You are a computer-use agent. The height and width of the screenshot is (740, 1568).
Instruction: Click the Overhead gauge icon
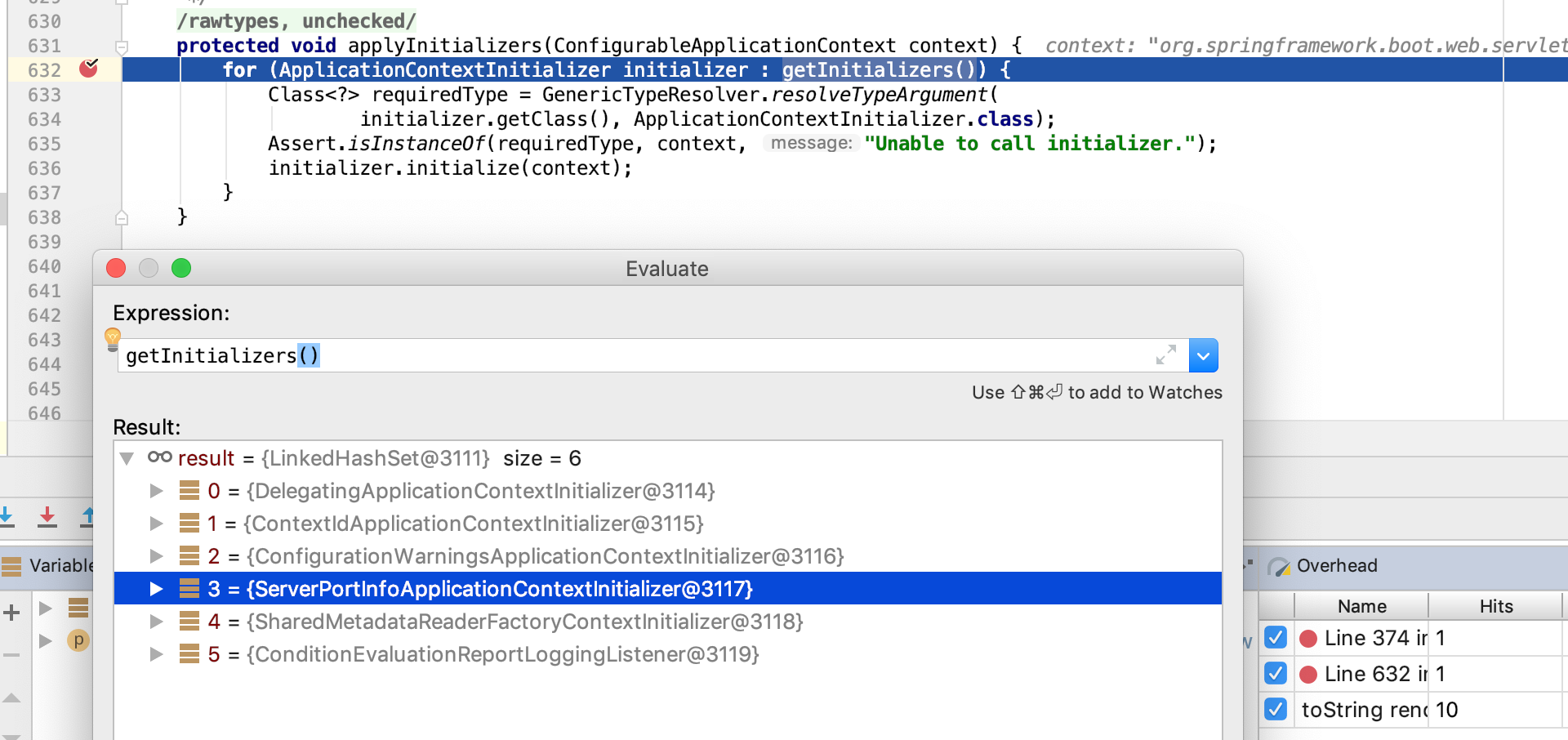click(x=1278, y=566)
